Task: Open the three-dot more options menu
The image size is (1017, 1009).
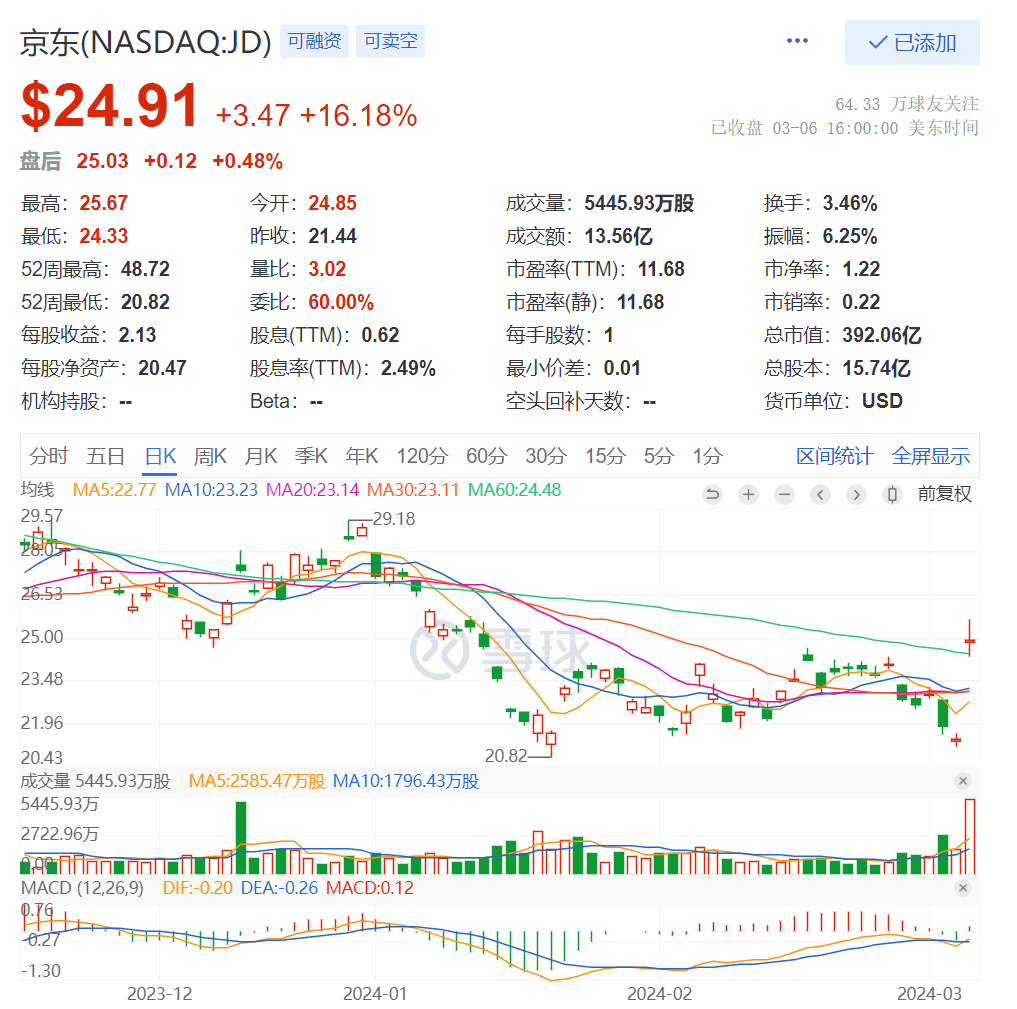Action: (x=797, y=41)
